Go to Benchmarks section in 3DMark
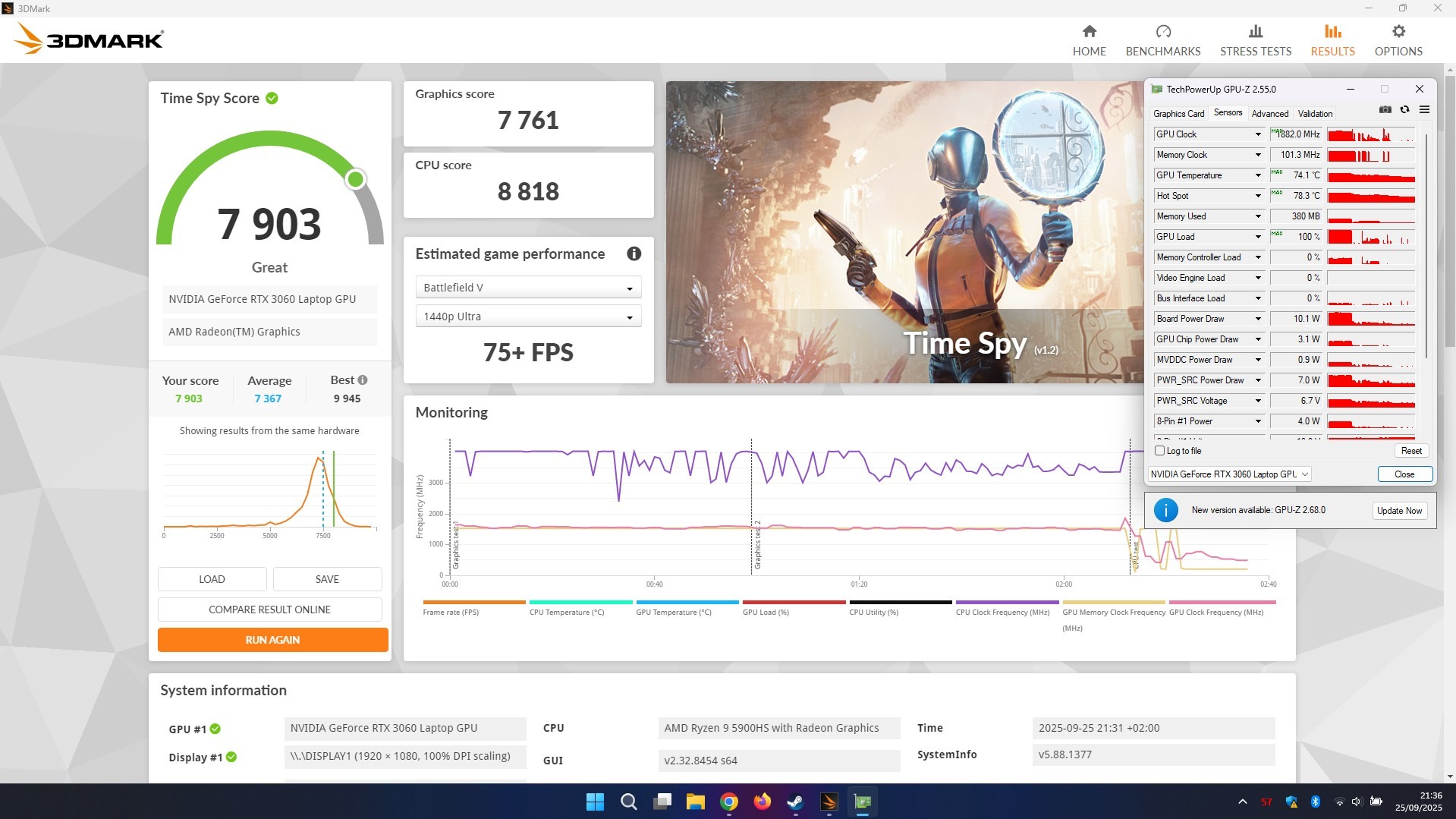 1162,40
